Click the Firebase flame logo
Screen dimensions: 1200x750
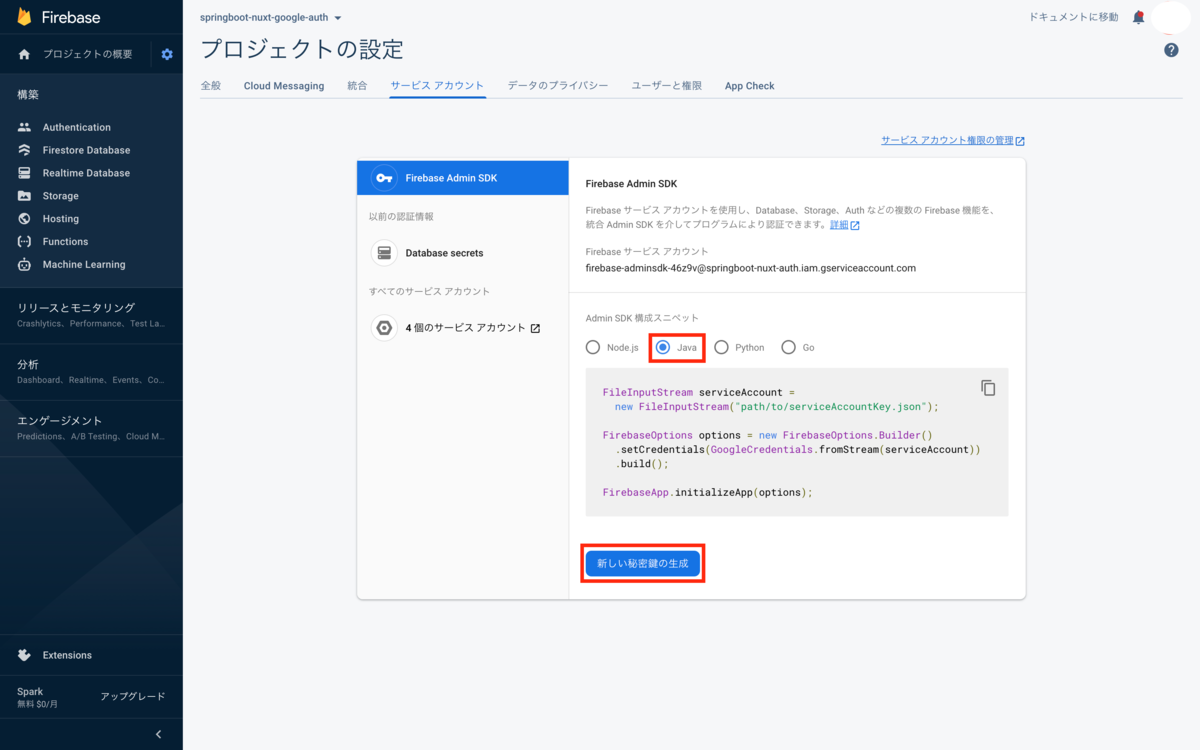25,17
